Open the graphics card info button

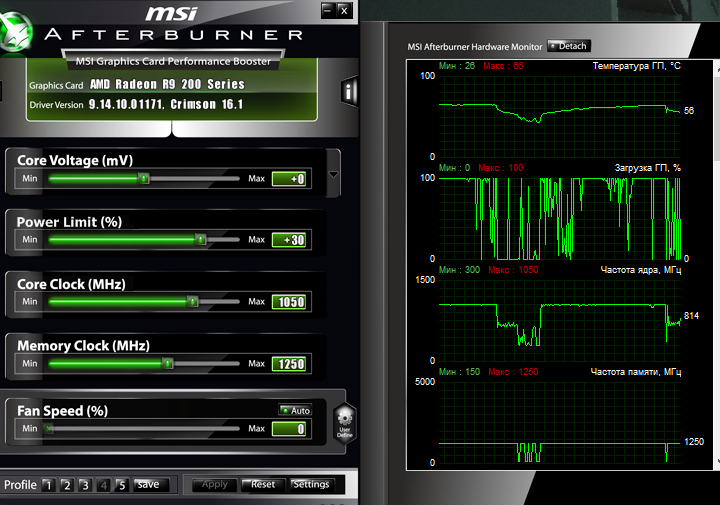coord(349,91)
